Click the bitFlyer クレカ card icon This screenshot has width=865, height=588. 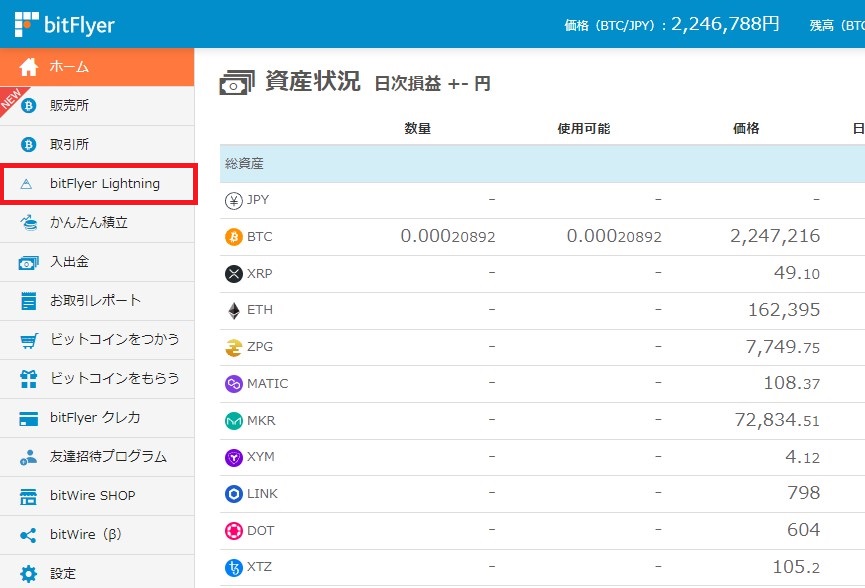tap(28, 419)
